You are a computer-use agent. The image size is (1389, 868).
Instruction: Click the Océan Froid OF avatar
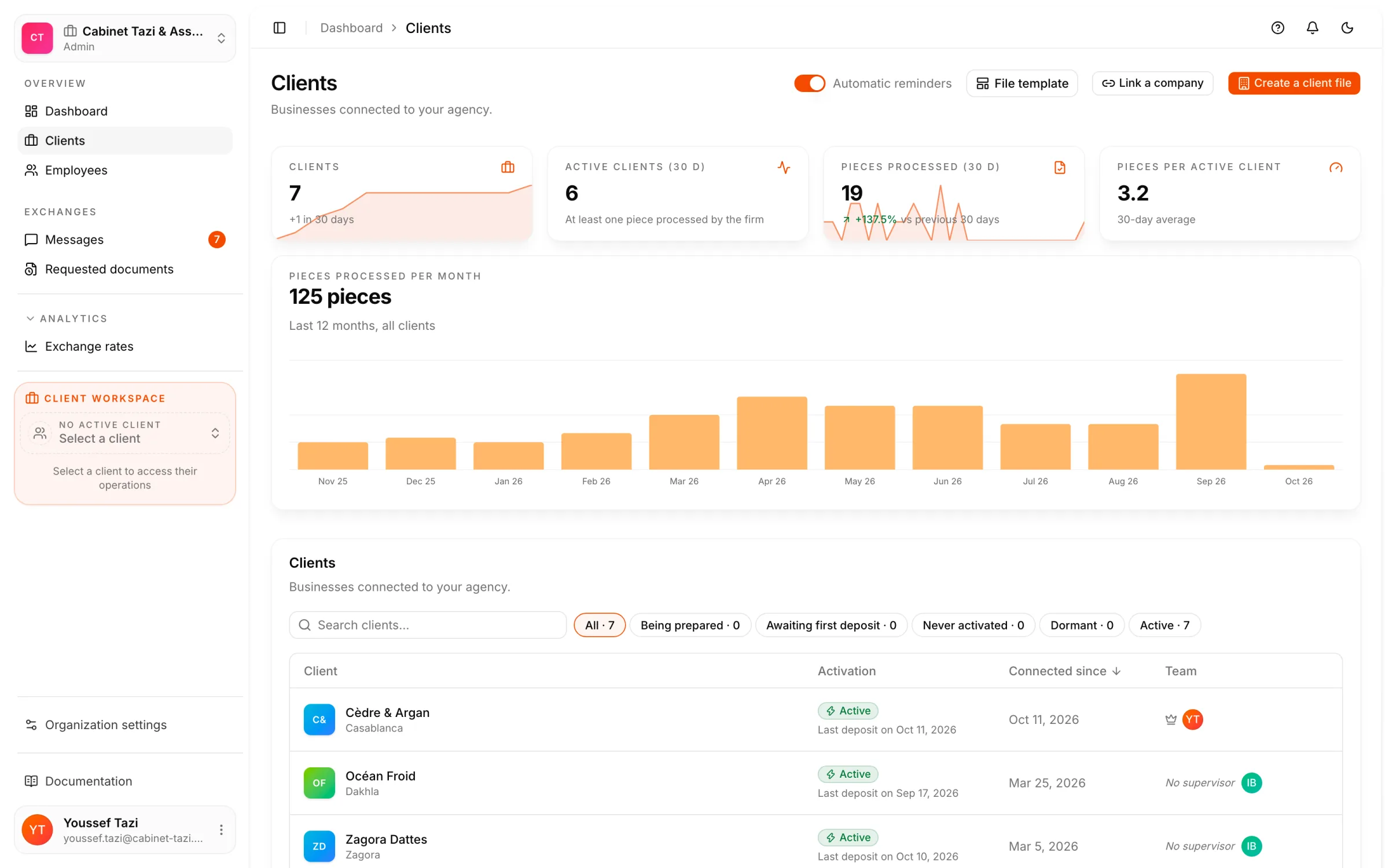tap(319, 783)
